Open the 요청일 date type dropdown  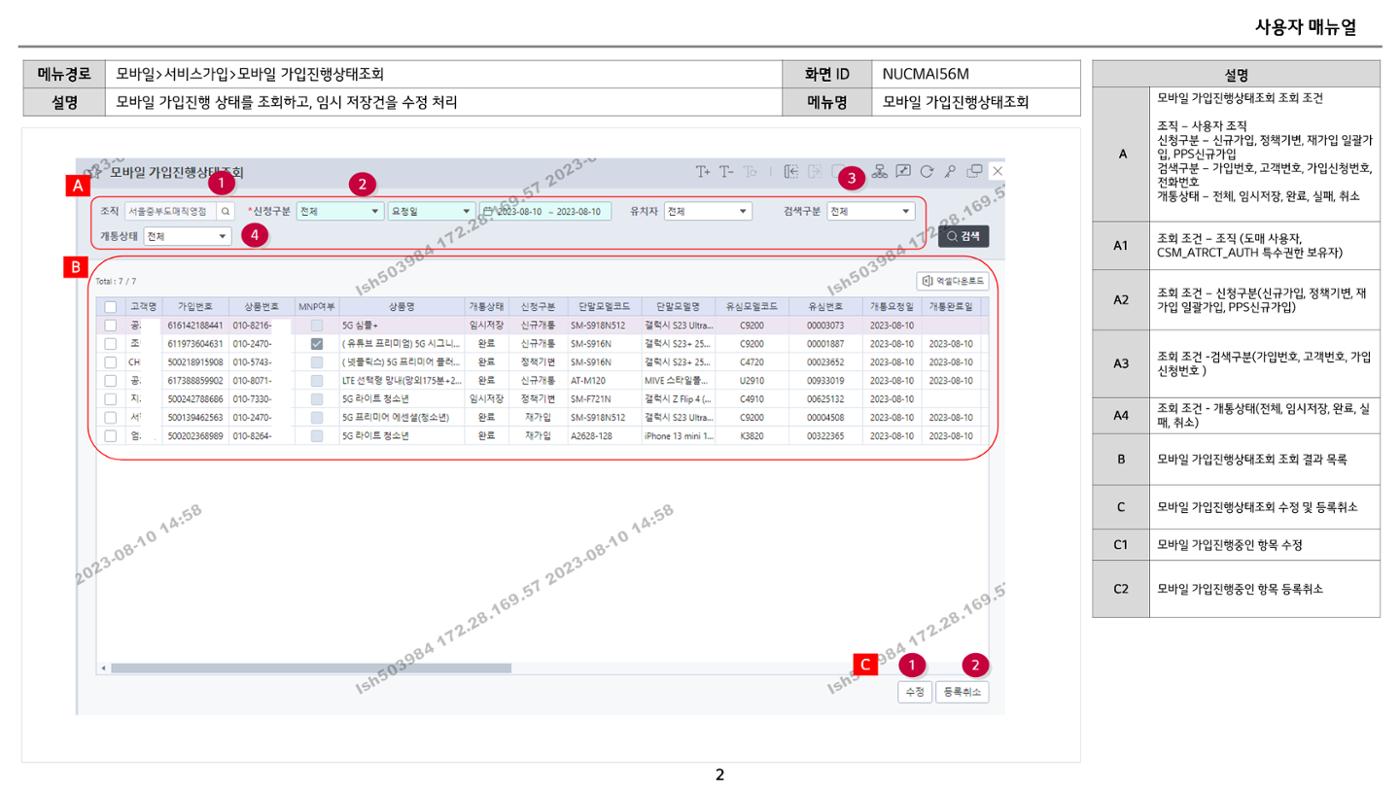coord(431,211)
